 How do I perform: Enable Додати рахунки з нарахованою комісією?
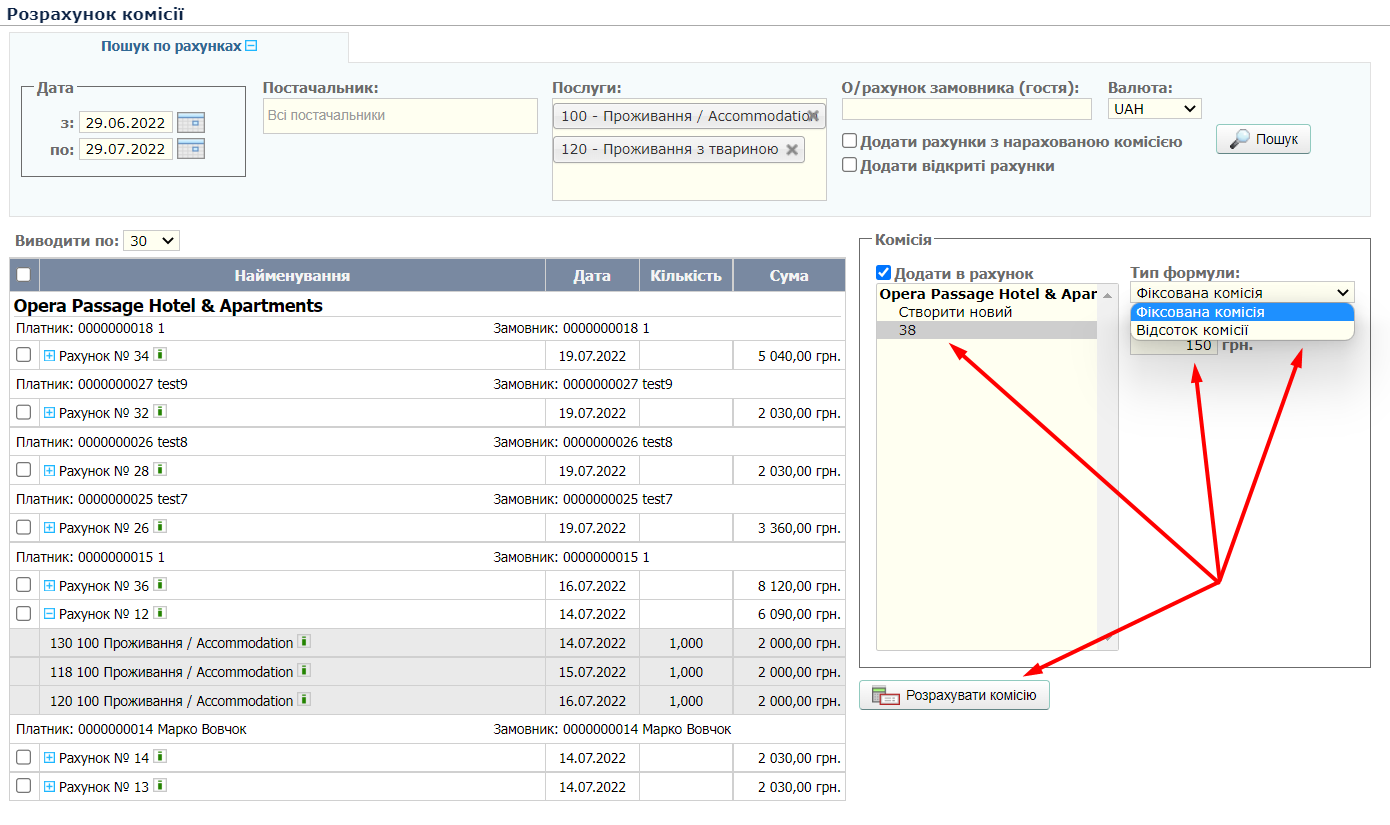click(849, 142)
